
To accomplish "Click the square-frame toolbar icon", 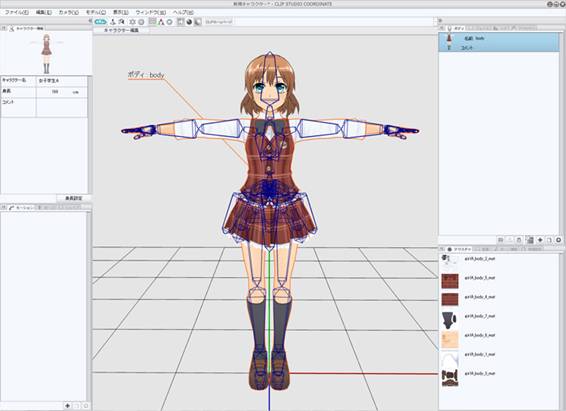I will [x=180, y=22].
